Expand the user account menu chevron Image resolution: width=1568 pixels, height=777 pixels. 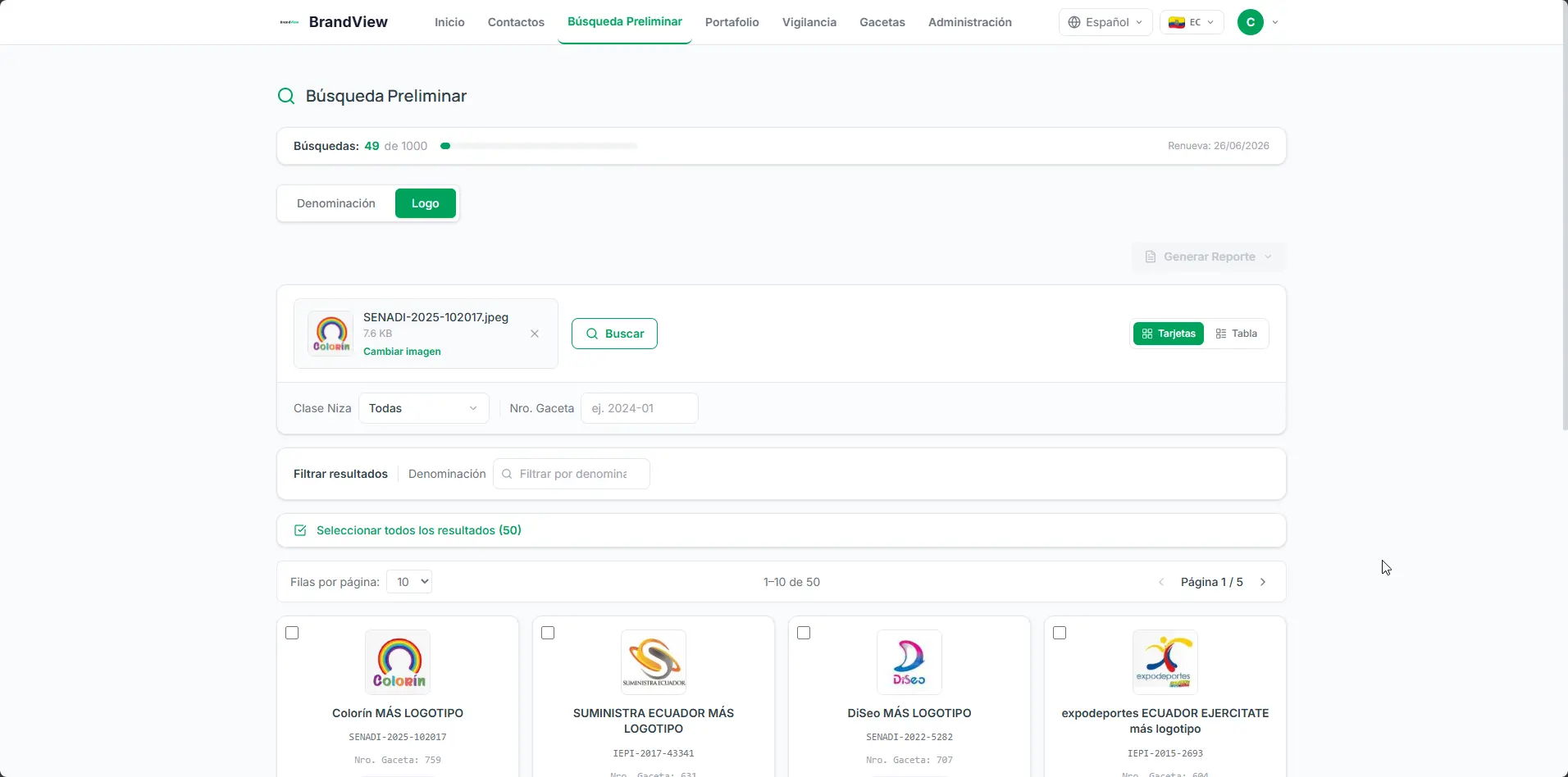(1275, 22)
